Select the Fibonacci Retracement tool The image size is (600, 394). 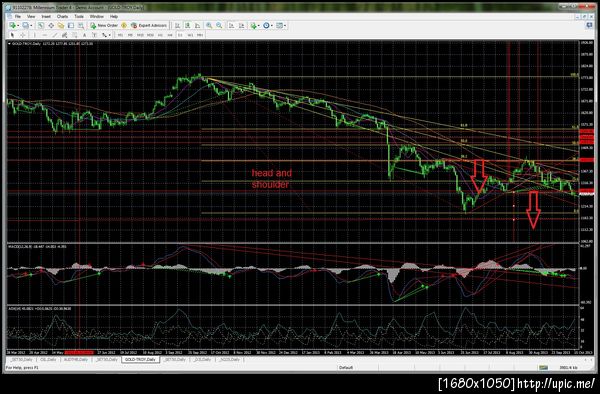75,35
